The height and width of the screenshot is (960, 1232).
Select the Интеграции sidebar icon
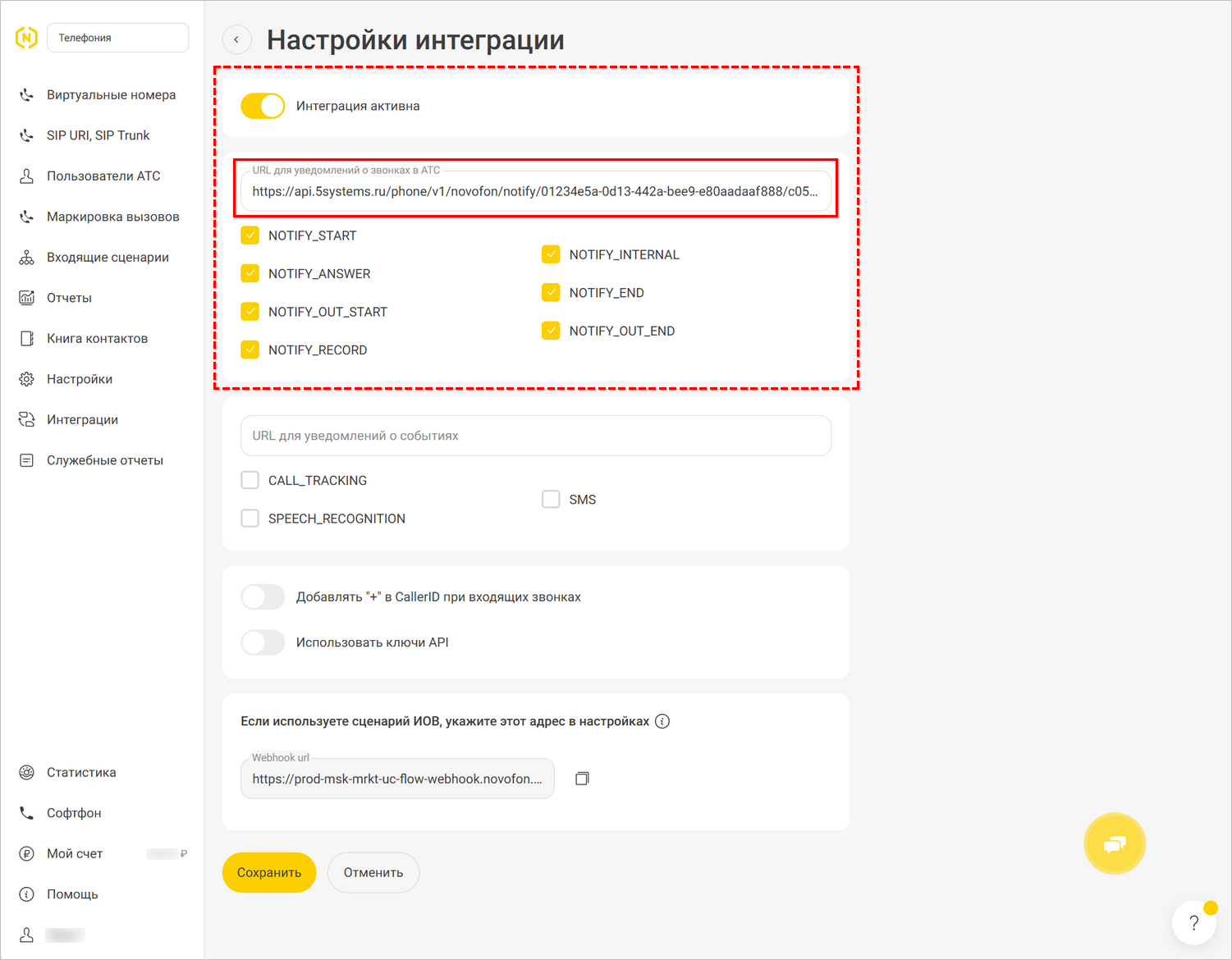point(26,418)
